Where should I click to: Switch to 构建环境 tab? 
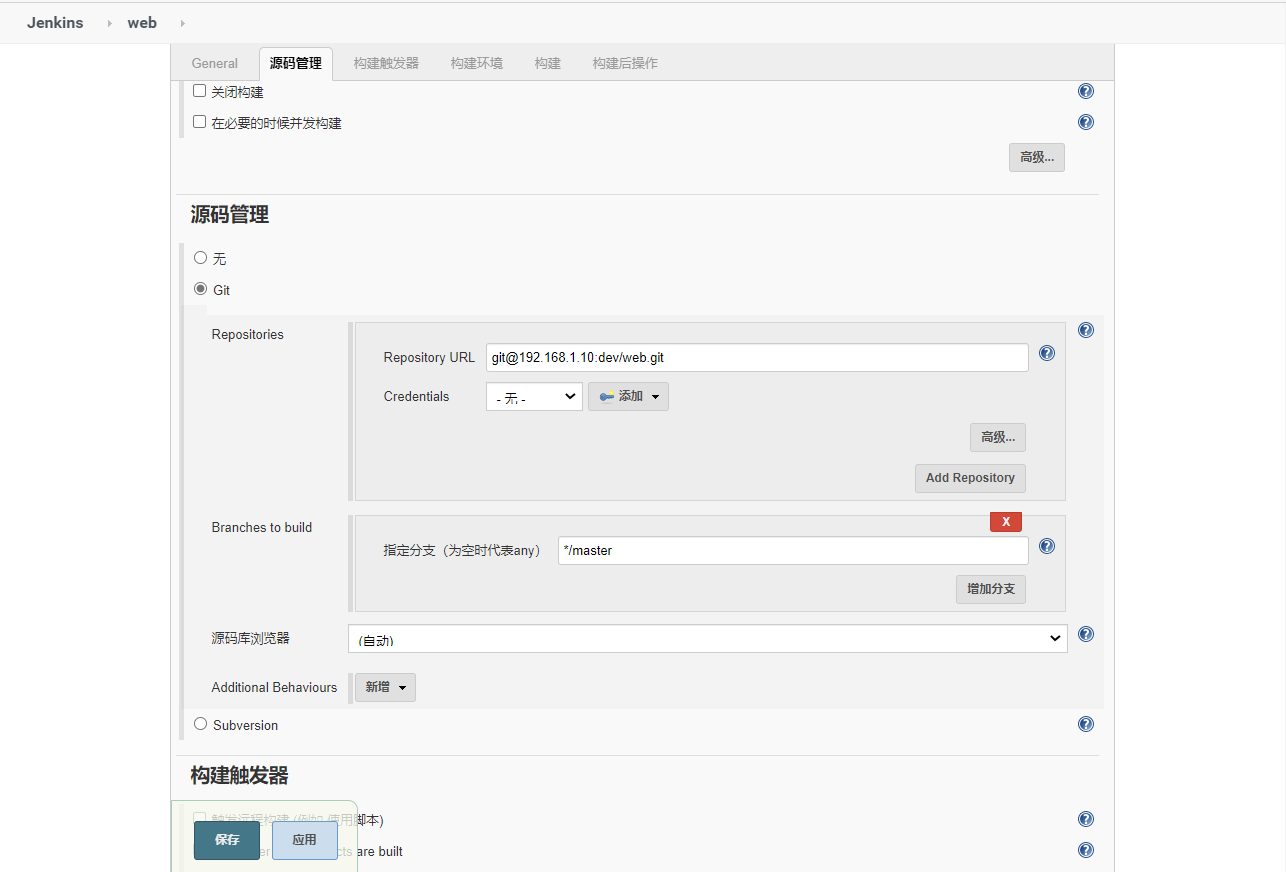pos(476,63)
